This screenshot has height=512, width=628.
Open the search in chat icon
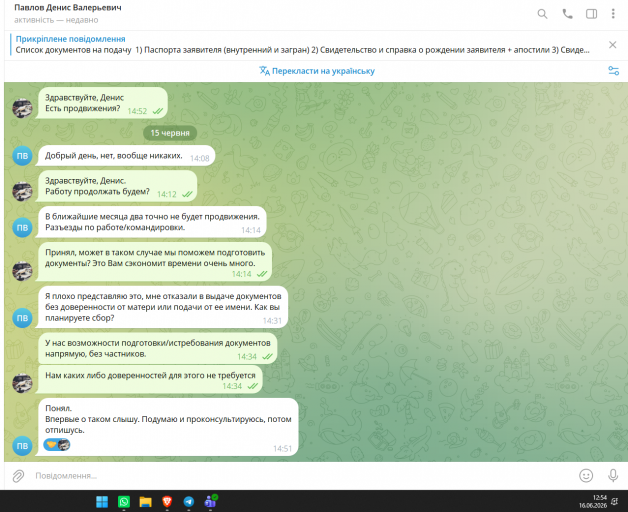[x=542, y=14]
